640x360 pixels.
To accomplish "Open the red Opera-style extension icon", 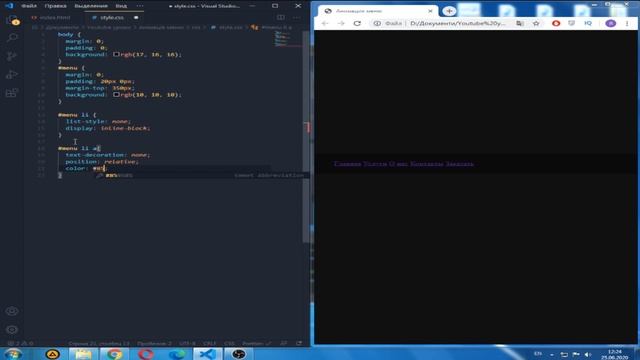I will tap(556, 24).
